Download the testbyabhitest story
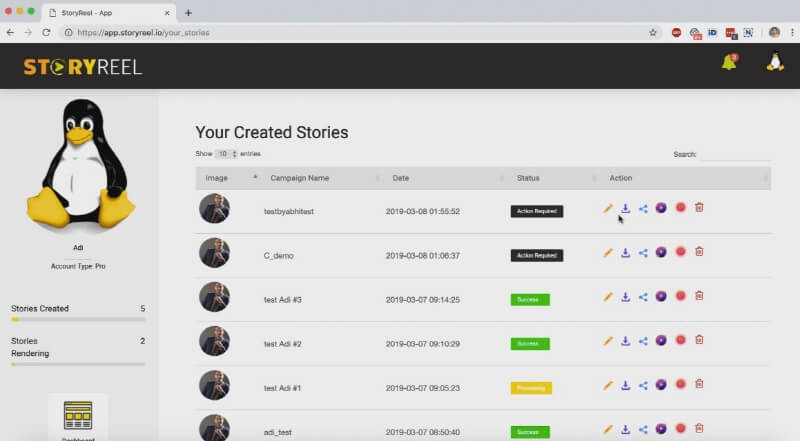 [626, 208]
